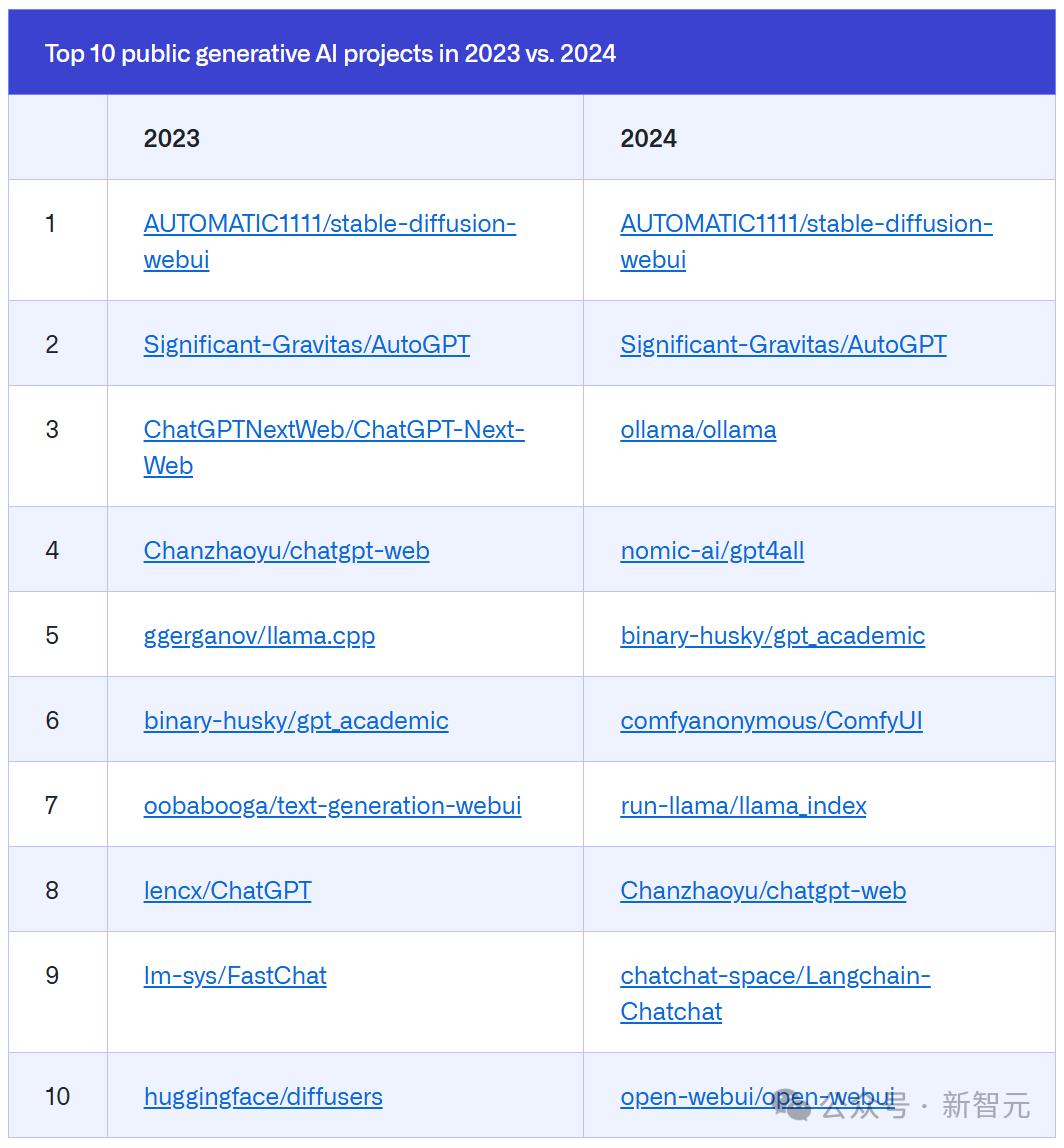Click 2024 Significant-Gravitas/AutoGPT link
Image resolution: width=1064 pixels, height=1148 pixels.
point(784,344)
